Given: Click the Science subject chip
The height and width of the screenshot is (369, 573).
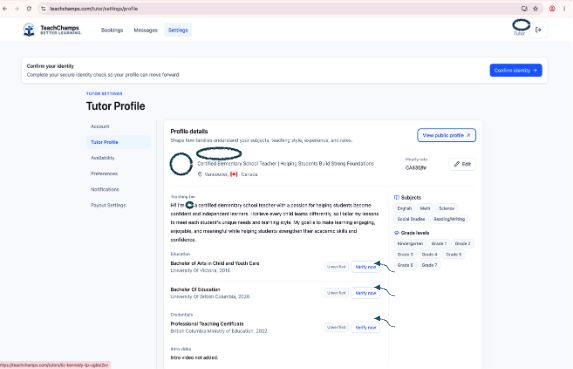Looking at the screenshot, I should click(x=446, y=208).
